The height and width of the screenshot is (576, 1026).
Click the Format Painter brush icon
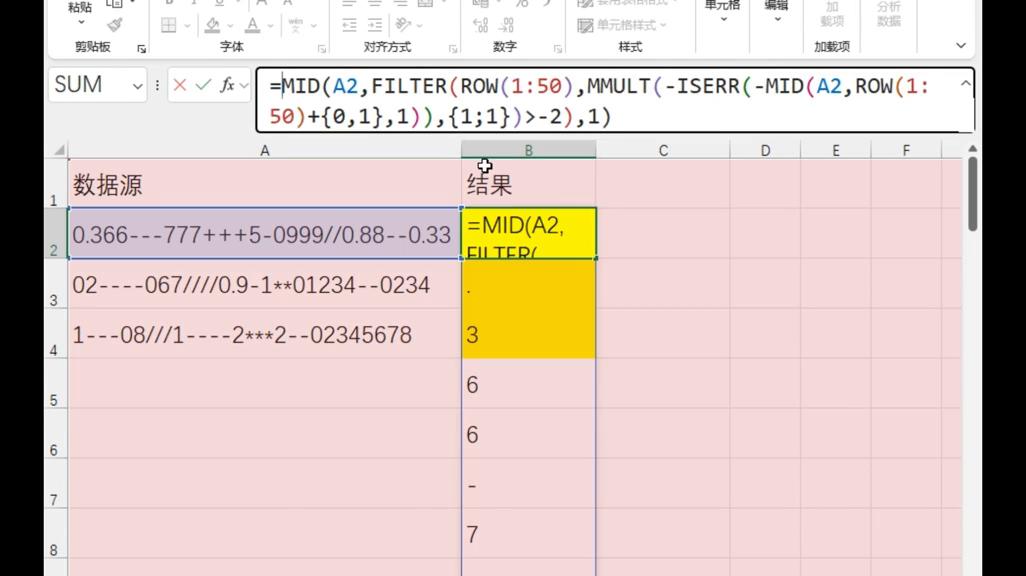click(115, 26)
